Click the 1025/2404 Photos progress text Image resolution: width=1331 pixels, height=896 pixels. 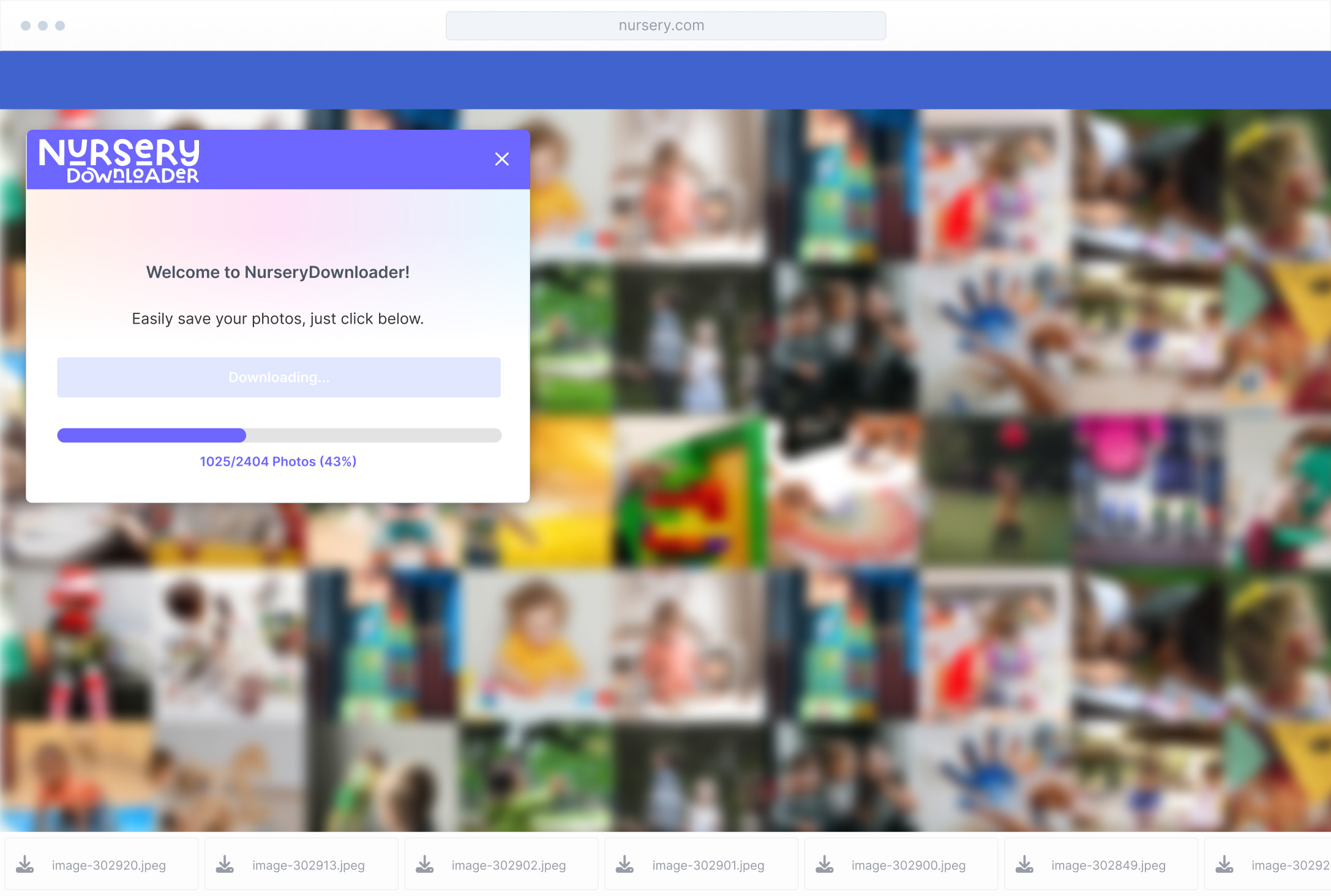pos(278,461)
